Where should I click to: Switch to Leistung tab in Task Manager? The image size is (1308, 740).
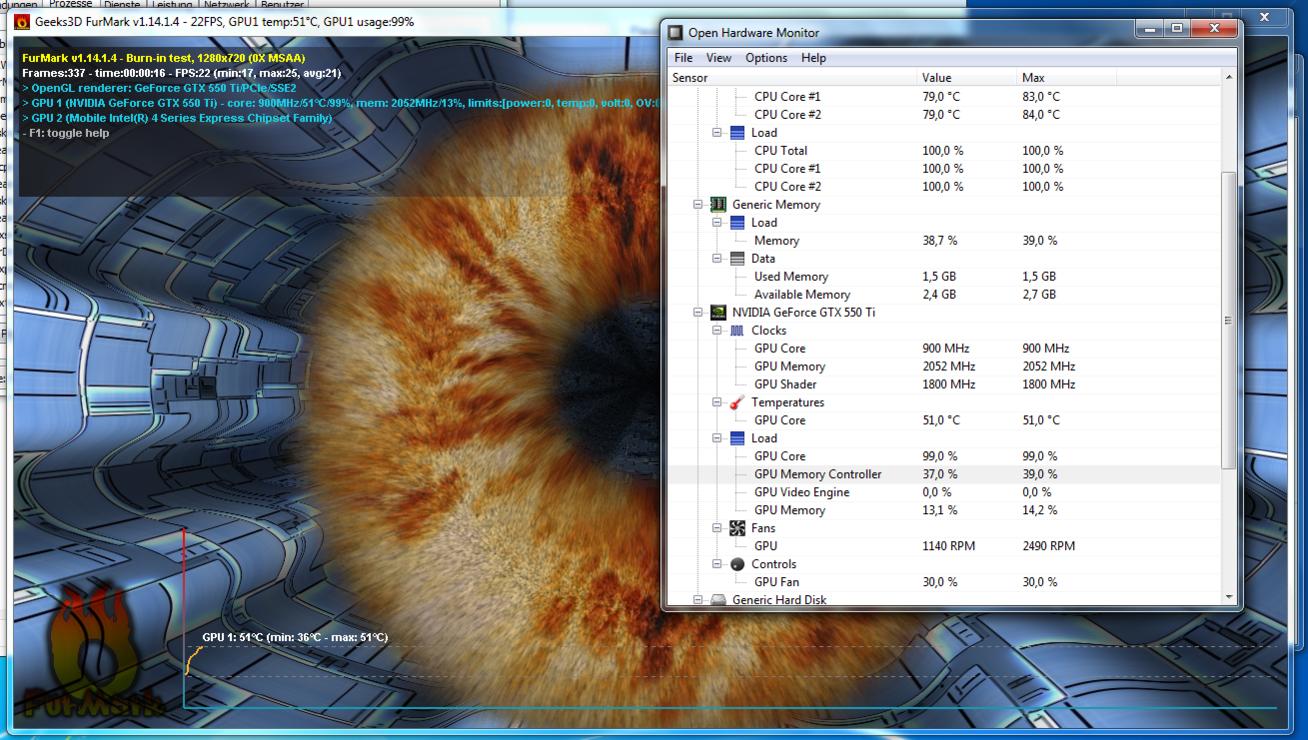coord(172,5)
